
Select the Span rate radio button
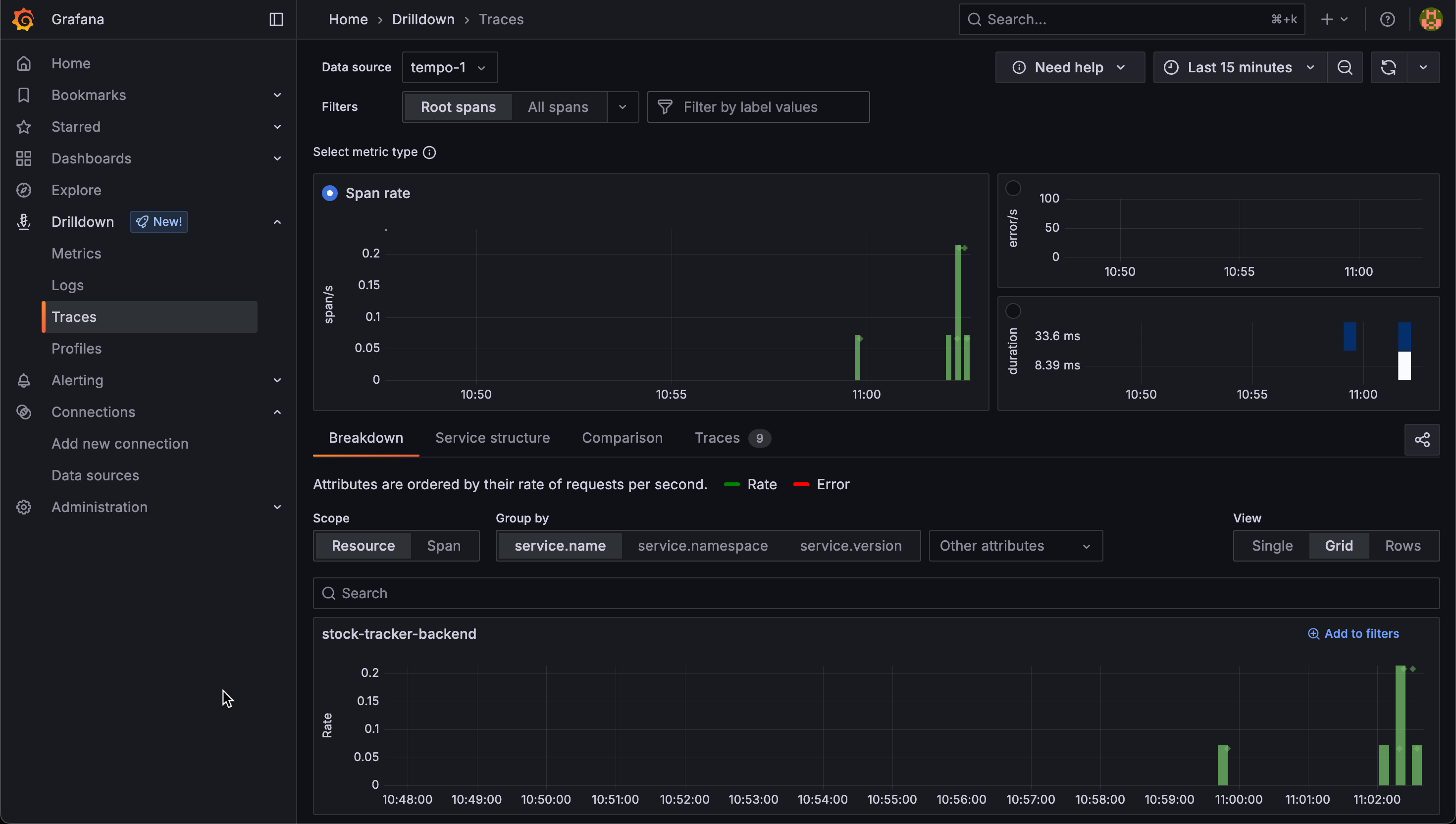pyautogui.click(x=329, y=194)
